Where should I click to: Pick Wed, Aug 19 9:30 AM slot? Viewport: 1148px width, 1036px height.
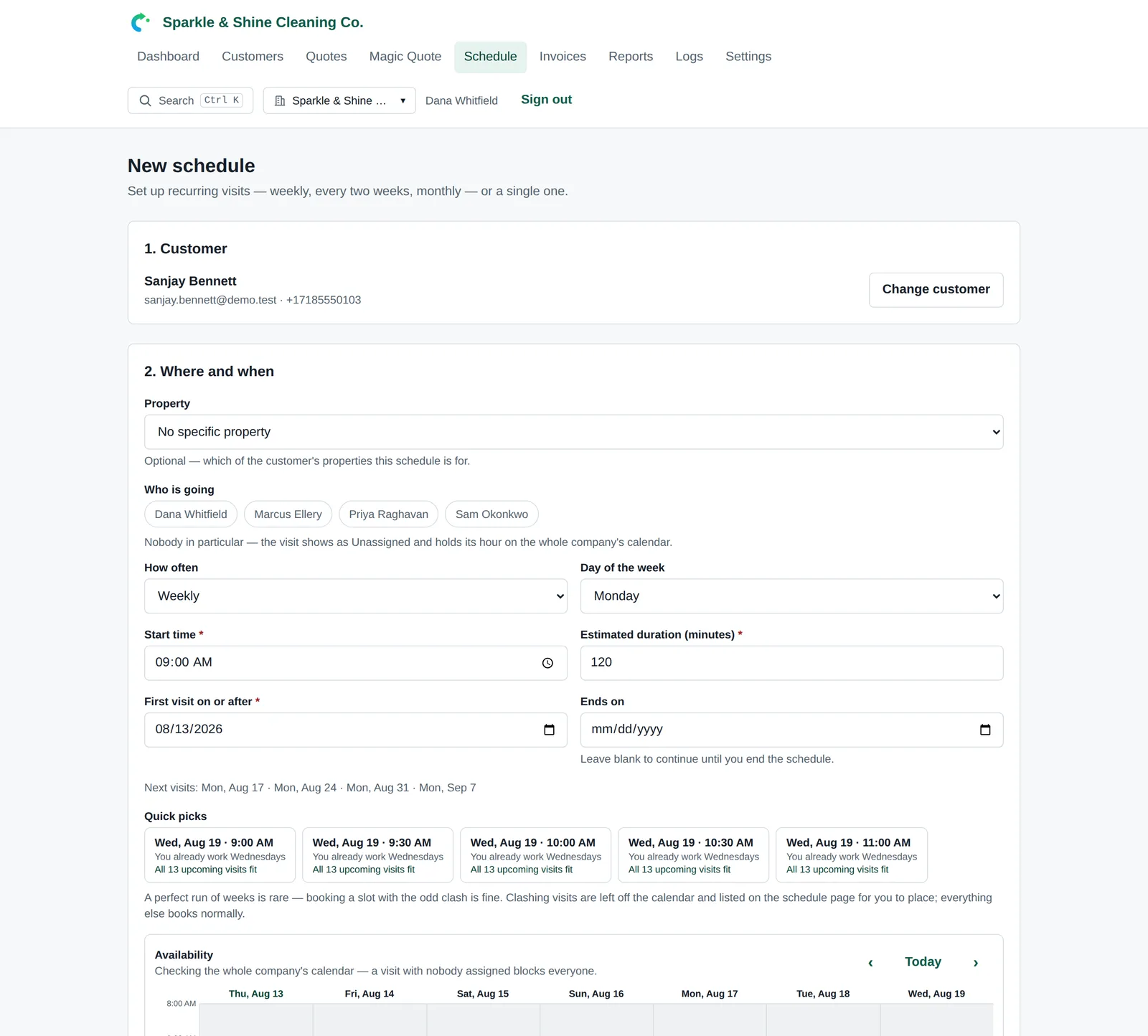click(x=377, y=855)
